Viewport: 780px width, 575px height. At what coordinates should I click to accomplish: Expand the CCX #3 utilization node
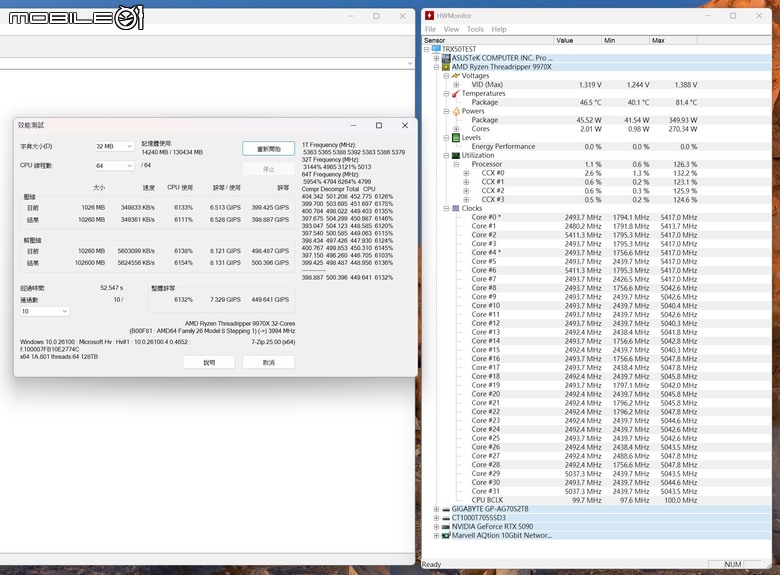pyautogui.click(x=466, y=199)
